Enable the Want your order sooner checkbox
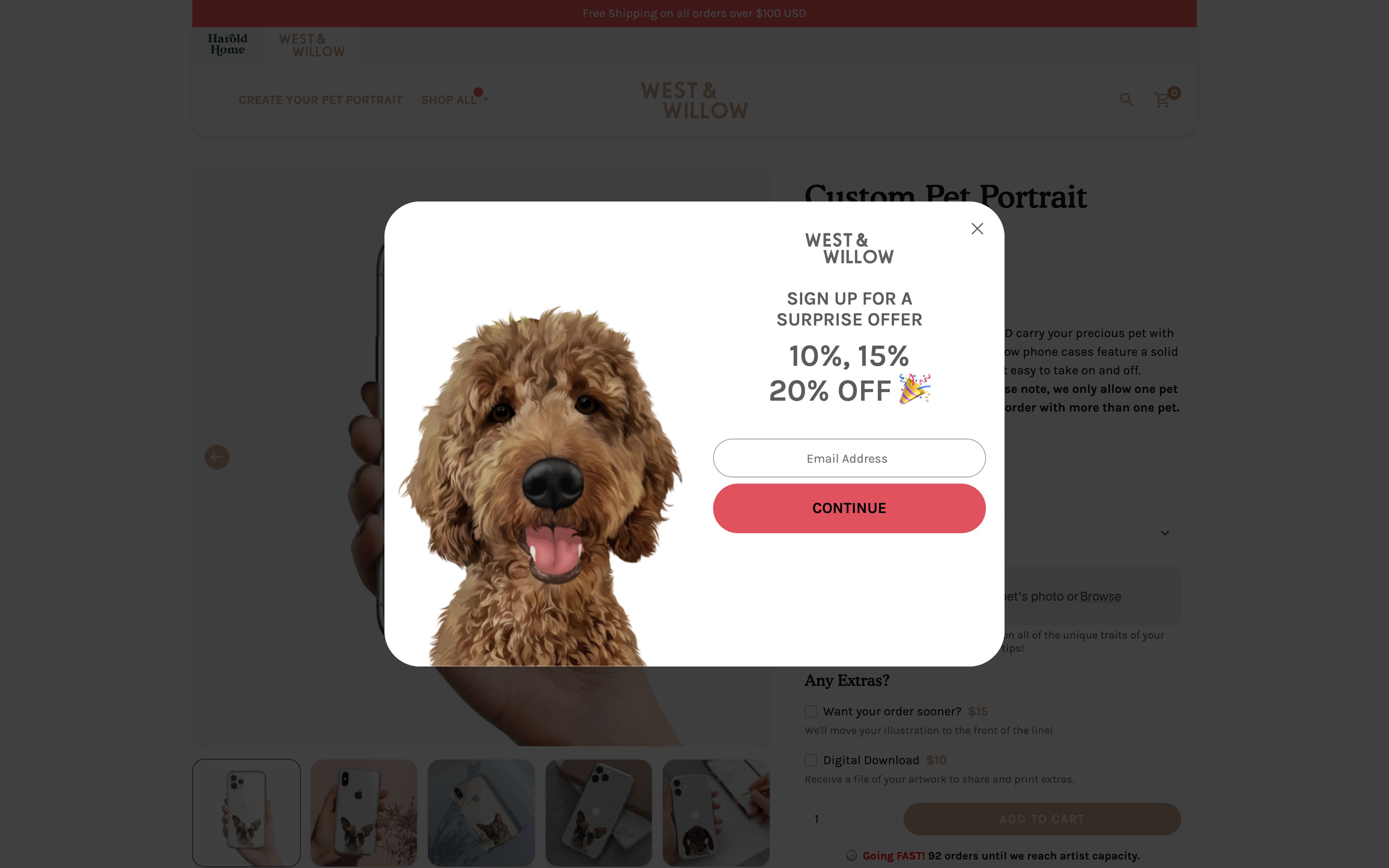Screen dimensions: 1389x868 [810, 711]
